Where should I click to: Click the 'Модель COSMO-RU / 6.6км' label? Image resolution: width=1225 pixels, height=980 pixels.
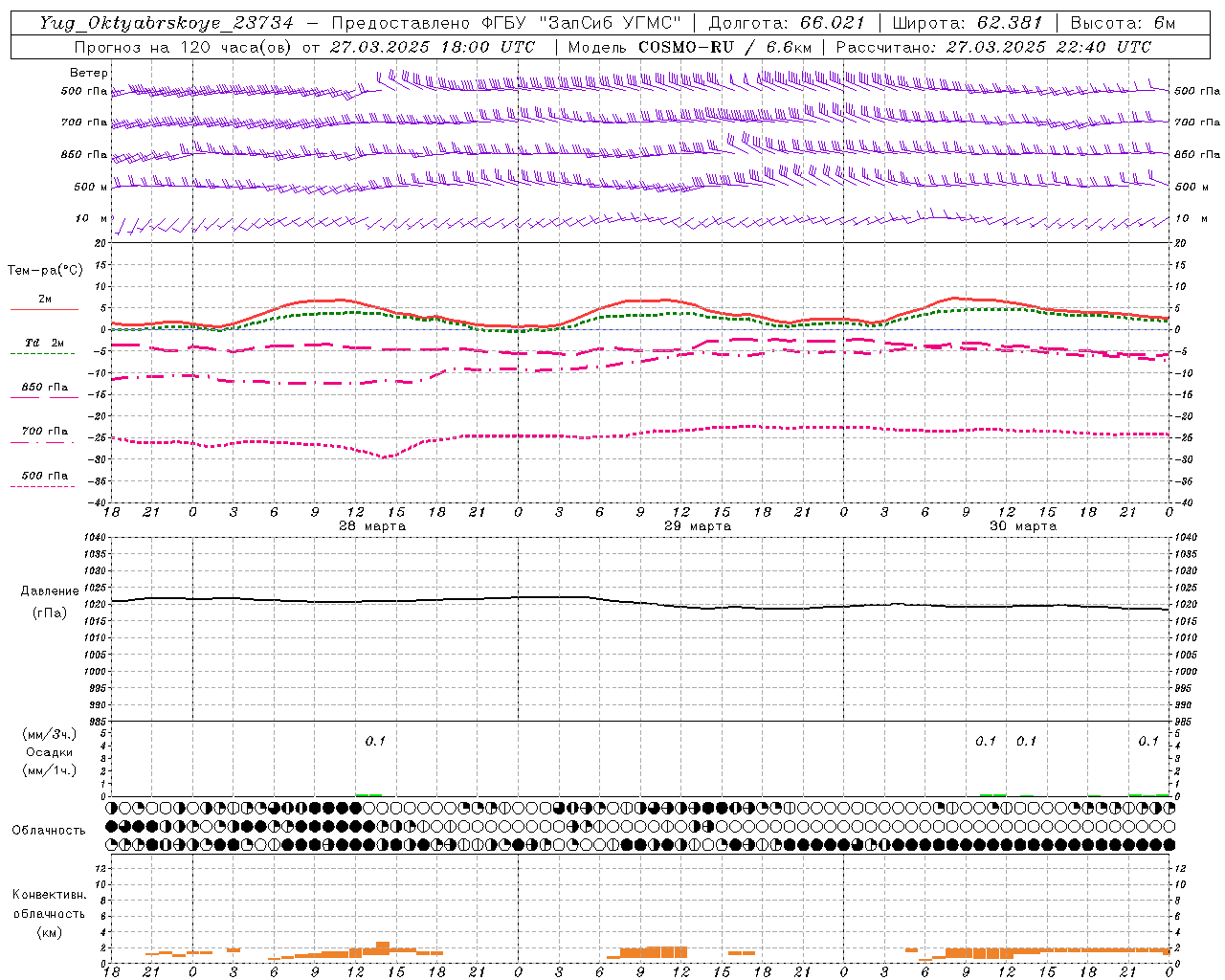tap(690, 47)
